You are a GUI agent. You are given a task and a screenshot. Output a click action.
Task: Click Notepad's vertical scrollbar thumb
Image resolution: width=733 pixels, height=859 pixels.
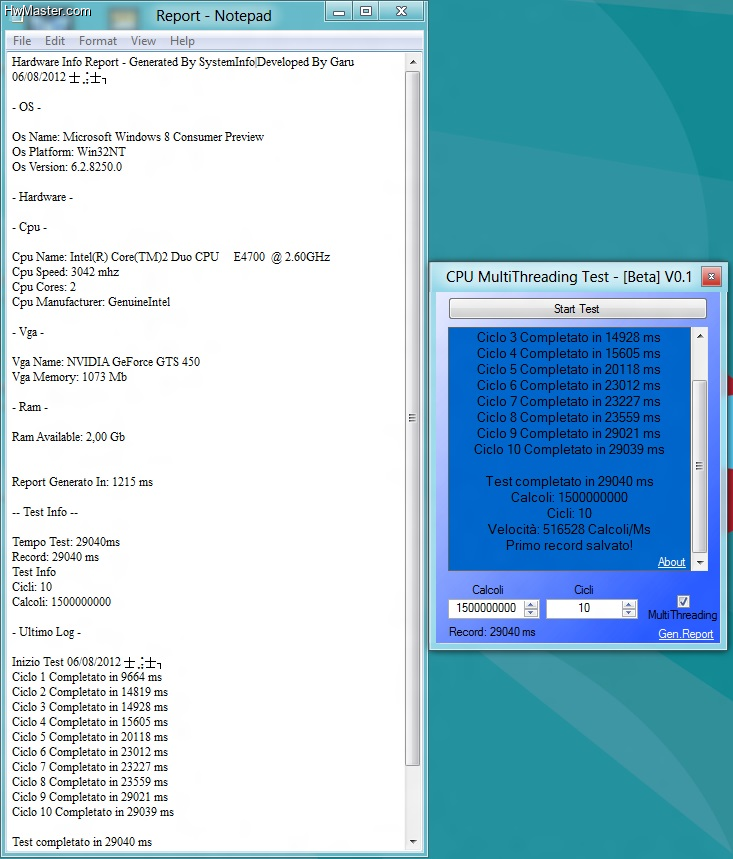pos(413,418)
